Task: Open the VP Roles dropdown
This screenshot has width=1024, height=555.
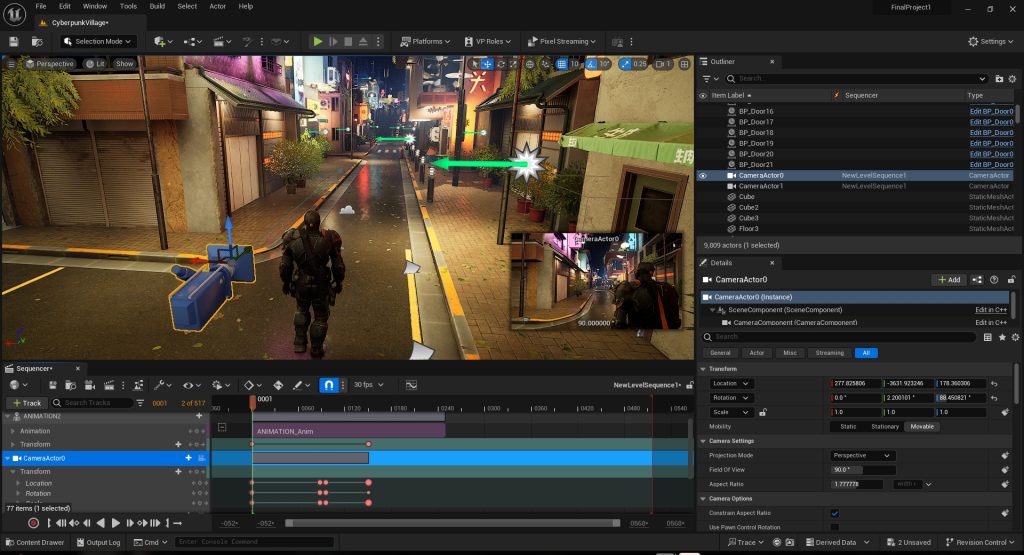Action: click(487, 42)
